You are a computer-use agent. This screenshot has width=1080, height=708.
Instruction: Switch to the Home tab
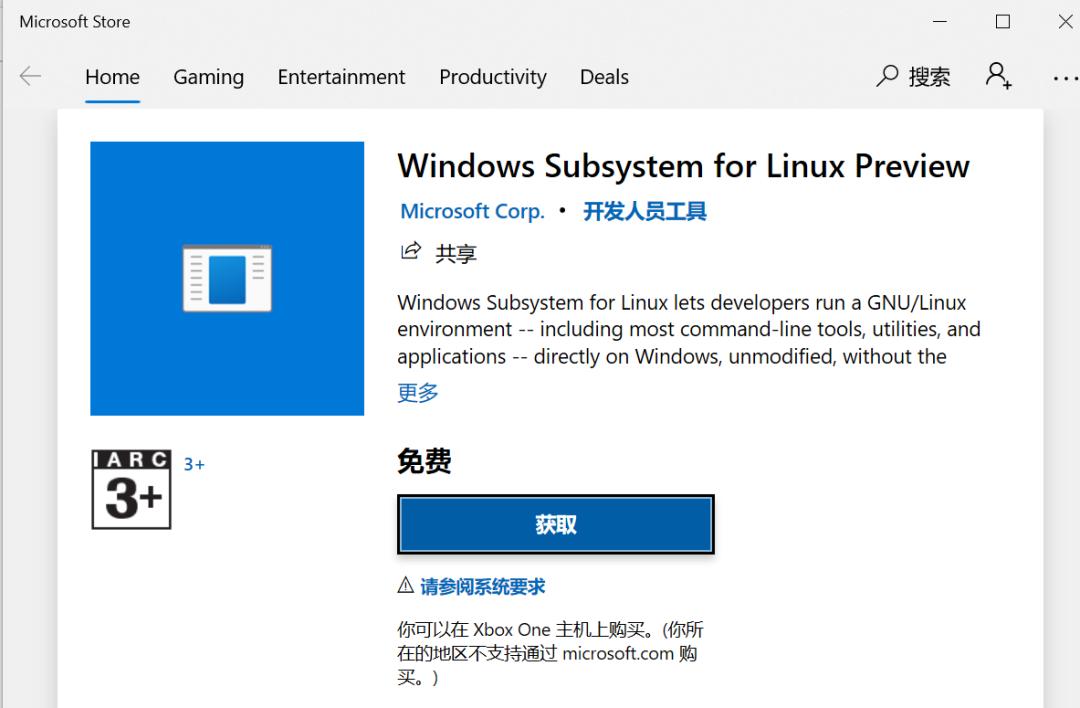click(112, 76)
